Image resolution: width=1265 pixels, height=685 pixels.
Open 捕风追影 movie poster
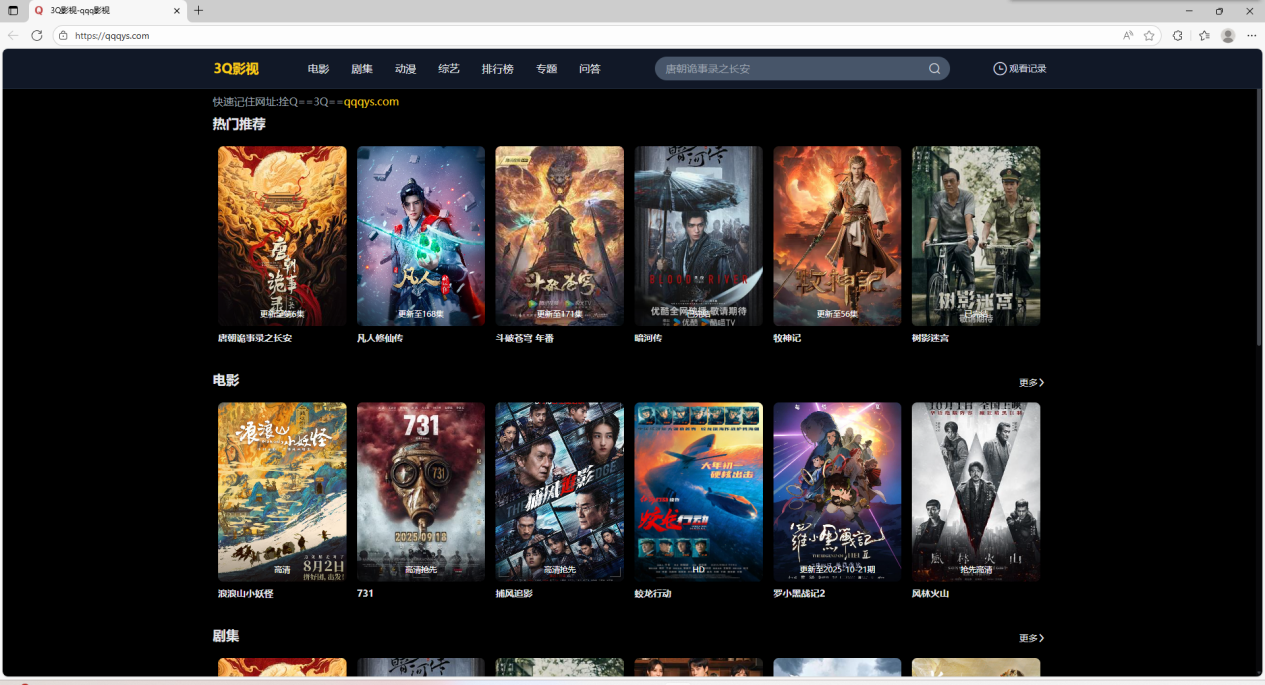tap(559, 492)
